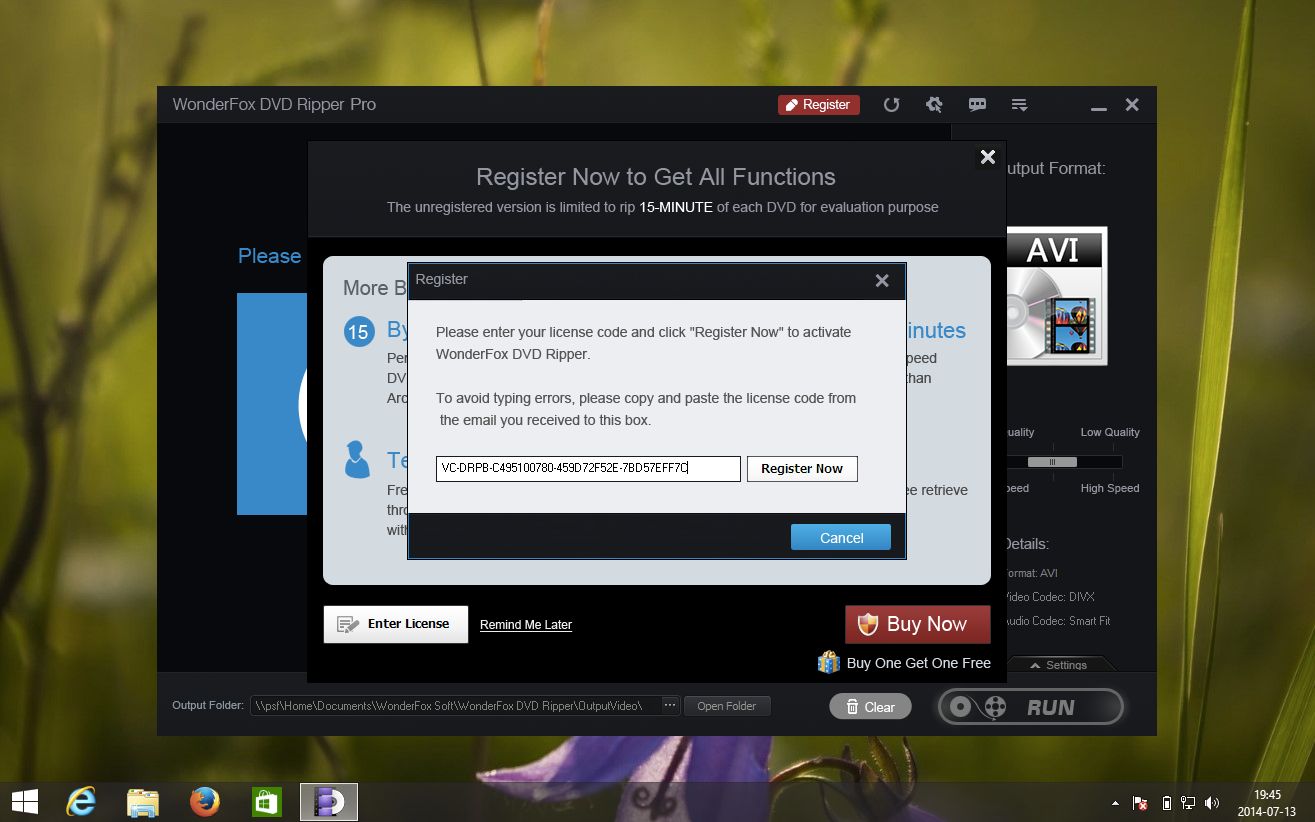This screenshot has height=822, width=1315.
Task: Click the tech support person icon
Action: tap(357, 459)
